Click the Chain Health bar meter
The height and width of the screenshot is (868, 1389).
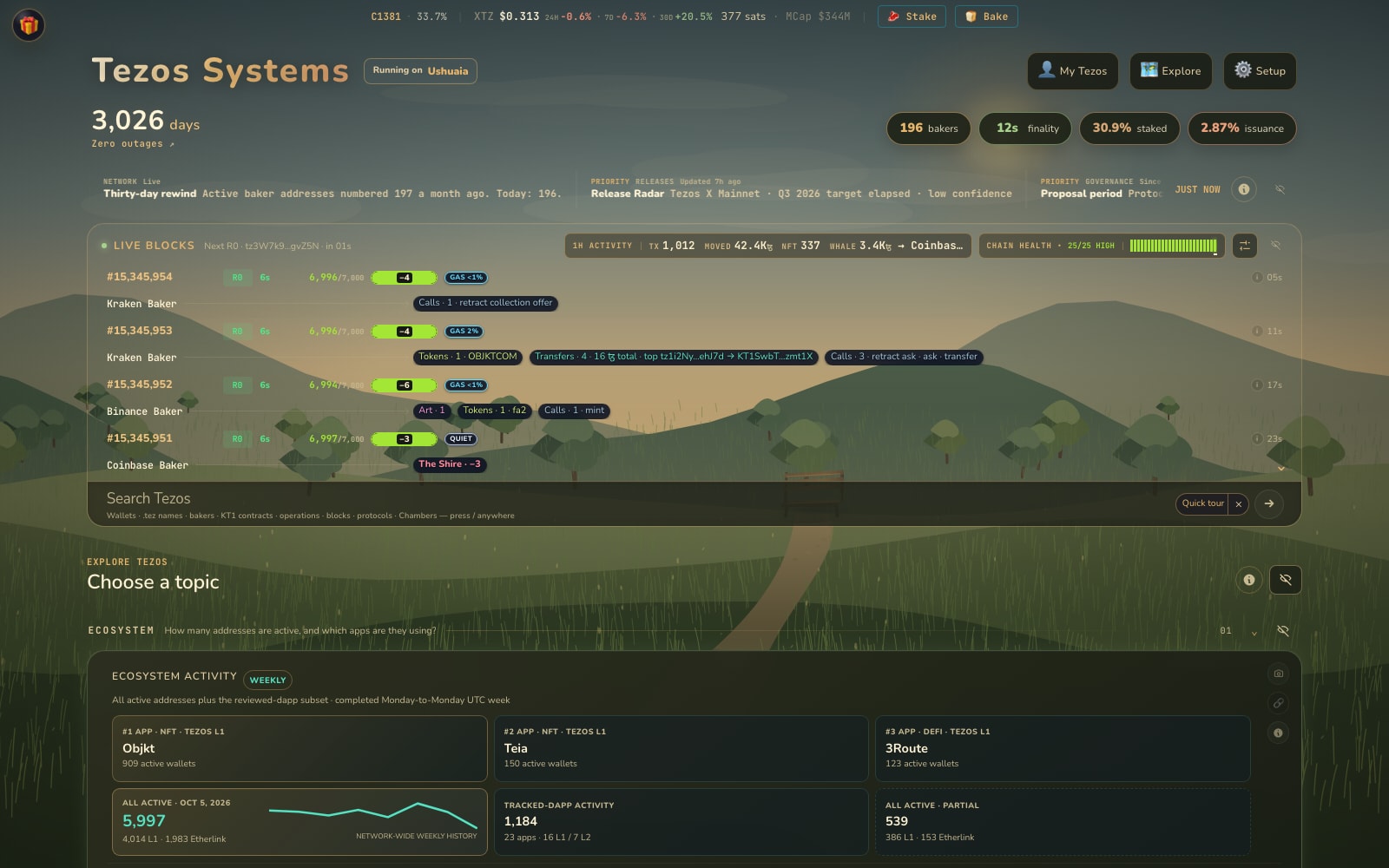tap(1174, 246)
